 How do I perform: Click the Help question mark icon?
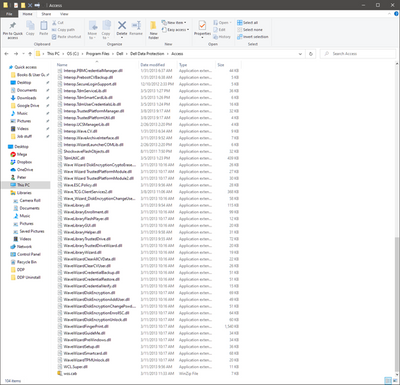point(396,14)
